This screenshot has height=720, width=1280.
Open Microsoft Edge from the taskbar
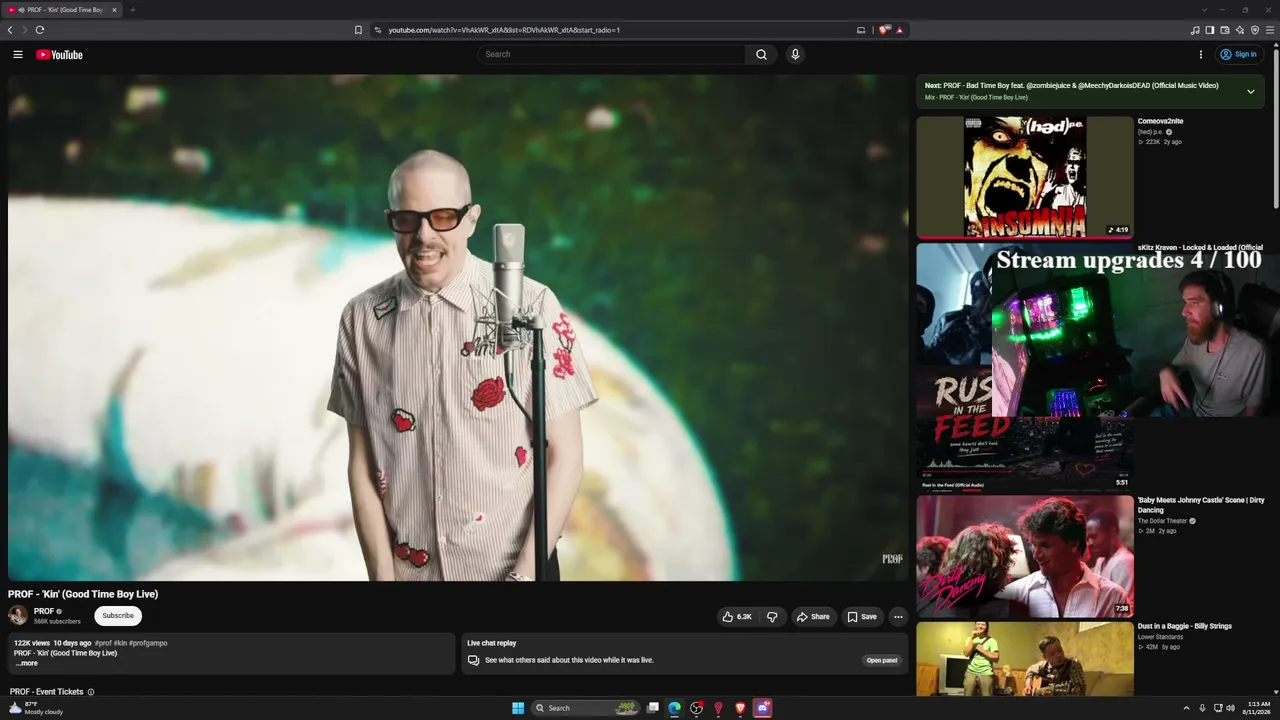point(675,708)
